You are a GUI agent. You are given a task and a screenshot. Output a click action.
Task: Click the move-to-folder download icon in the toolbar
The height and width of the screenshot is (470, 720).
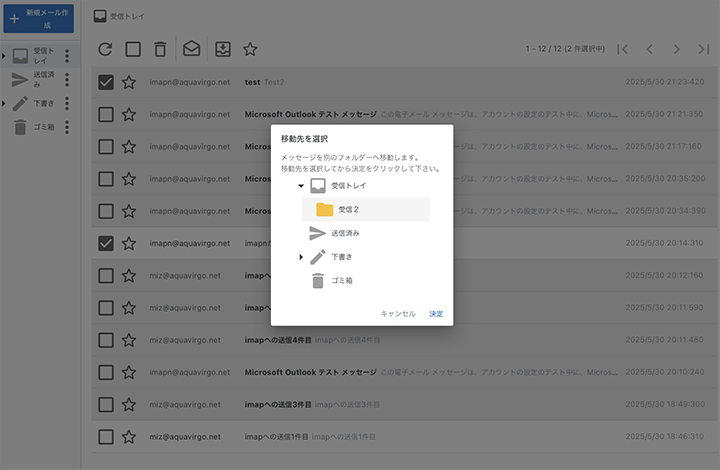(x=223, y=49)
